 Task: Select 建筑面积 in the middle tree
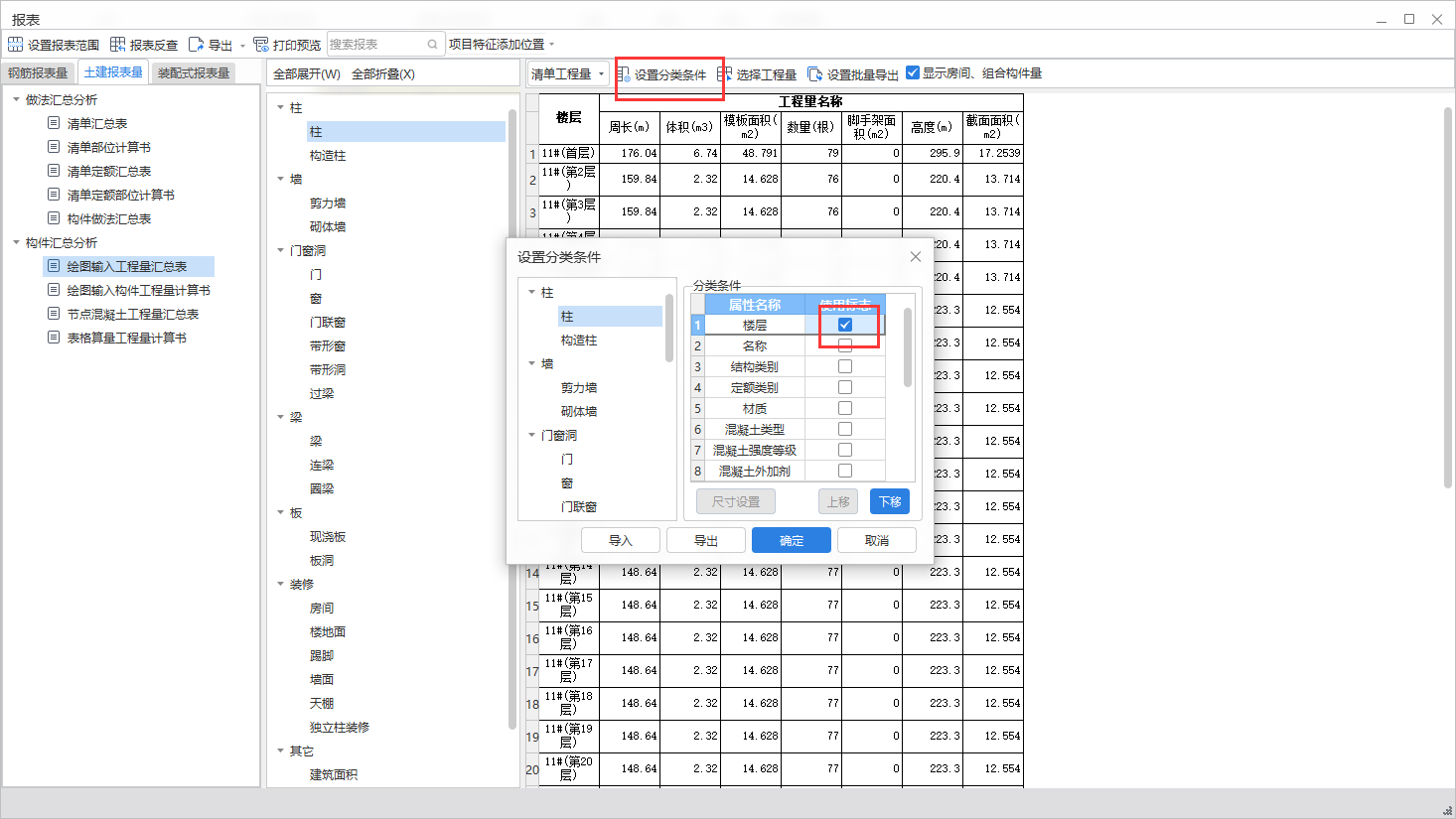[x=334, y=775]
